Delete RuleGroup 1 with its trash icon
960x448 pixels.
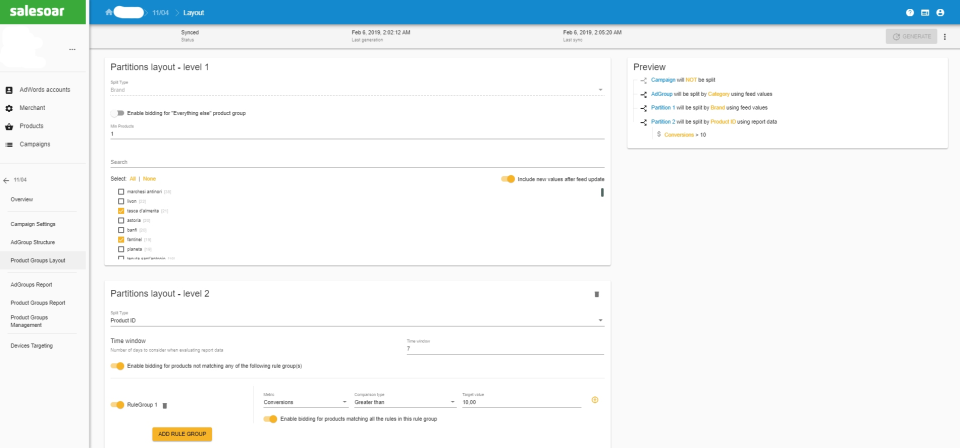pos(164,405)
